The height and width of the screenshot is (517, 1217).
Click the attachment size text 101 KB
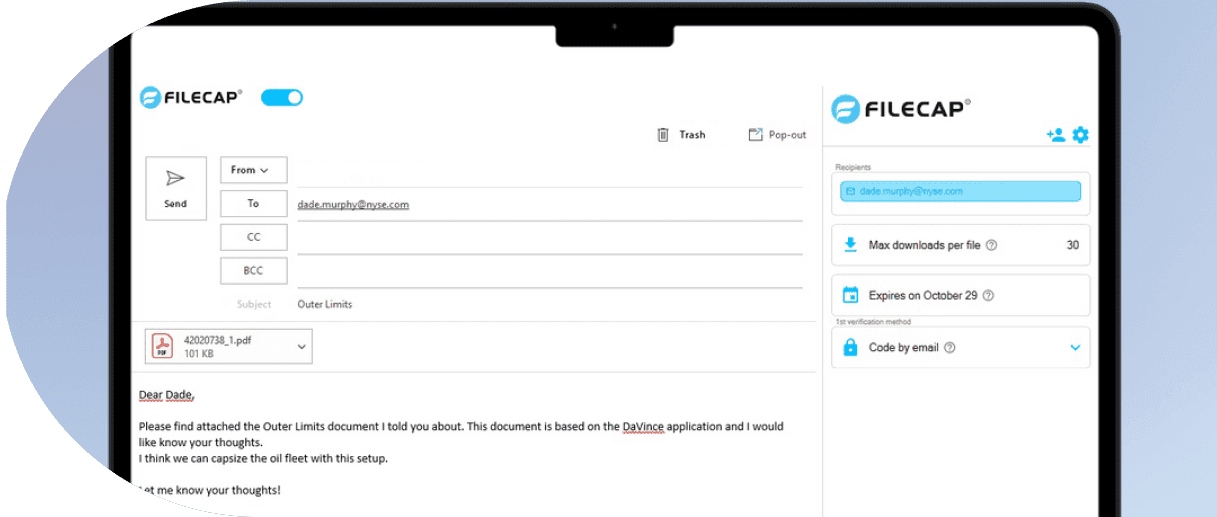tap(199, 354)
